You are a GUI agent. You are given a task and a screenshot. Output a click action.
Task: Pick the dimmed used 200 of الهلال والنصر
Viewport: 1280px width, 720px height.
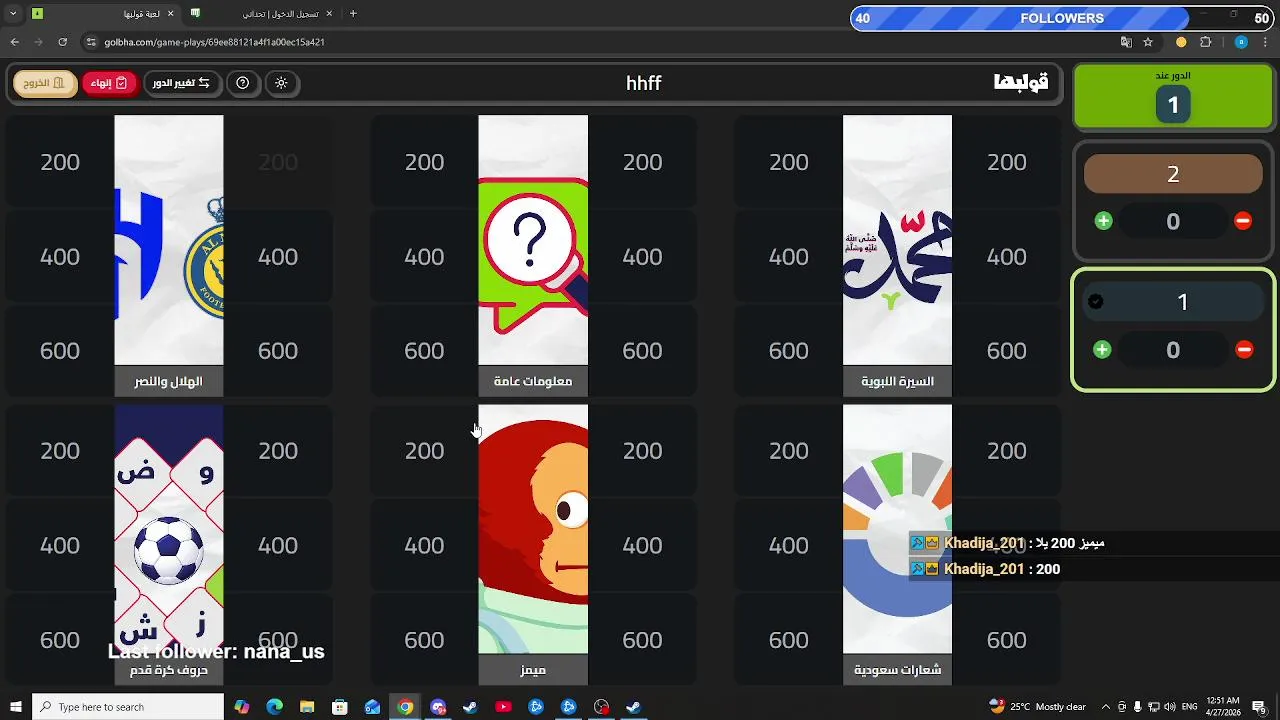(278, 162)
